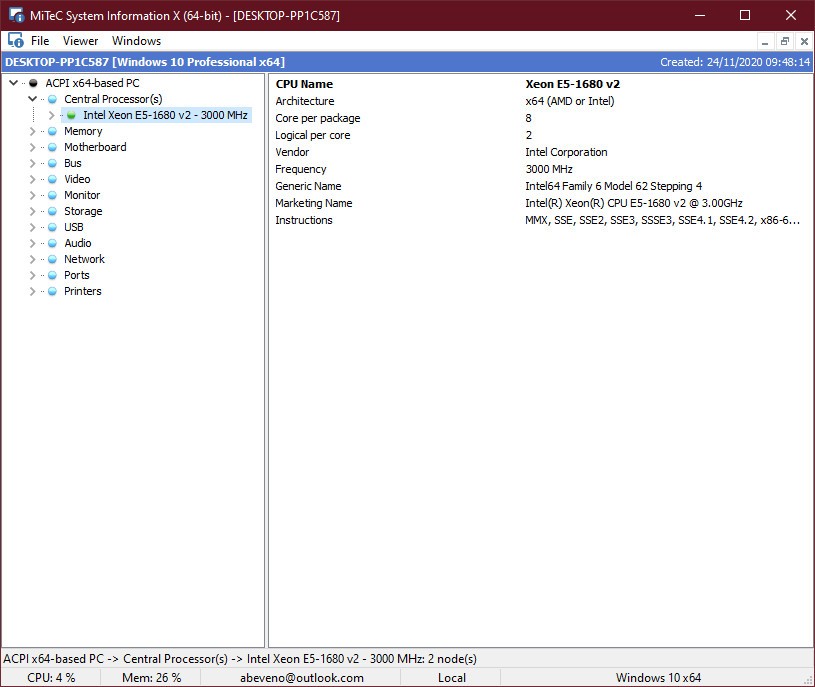Viewport: 815px width, 687px height.
Task: Expand the Bus tree node
Action: point(32,163)
